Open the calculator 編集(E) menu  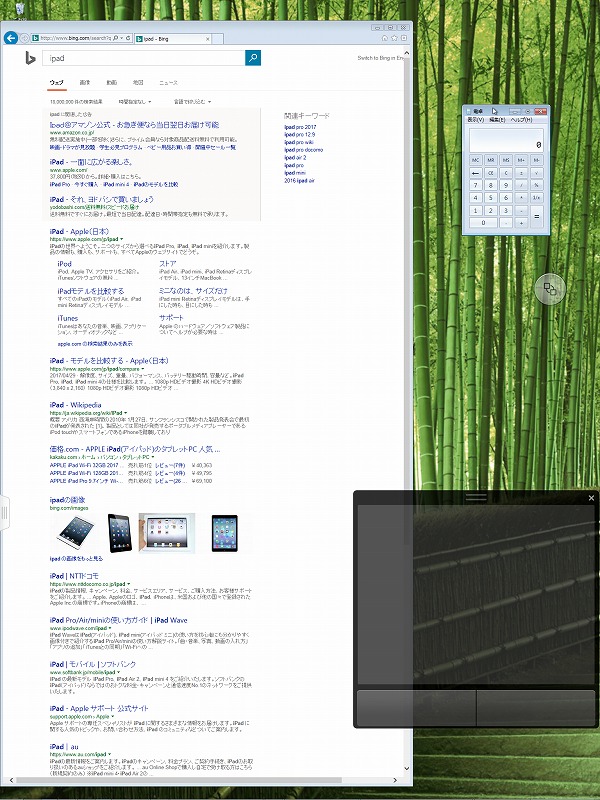(497, 120)
